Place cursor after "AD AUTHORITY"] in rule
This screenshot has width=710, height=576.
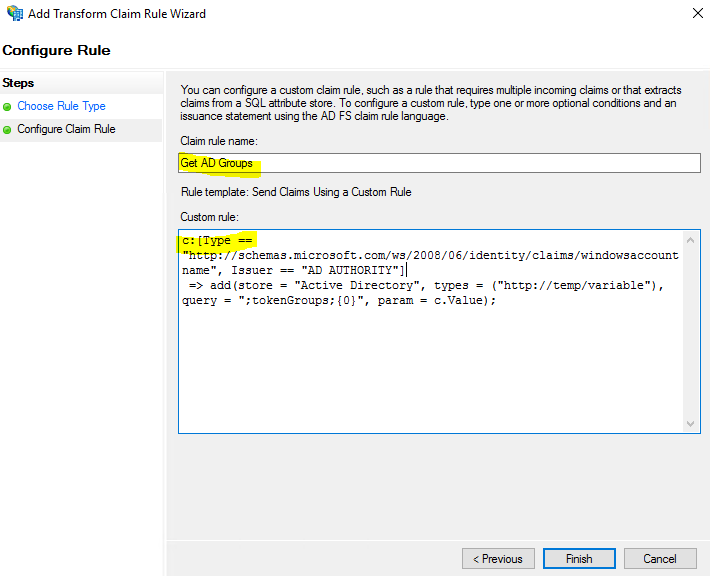click(406, 270)
